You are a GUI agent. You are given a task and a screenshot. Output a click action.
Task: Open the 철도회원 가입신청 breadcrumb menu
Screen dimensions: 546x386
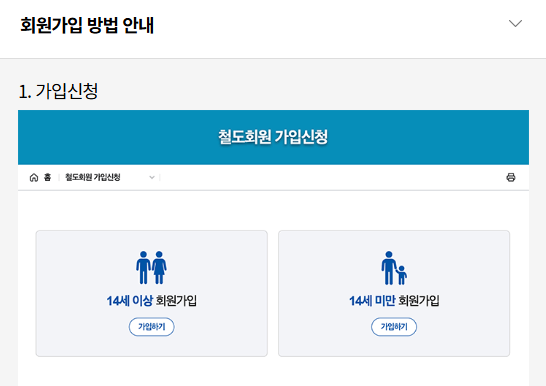[93, 177]
